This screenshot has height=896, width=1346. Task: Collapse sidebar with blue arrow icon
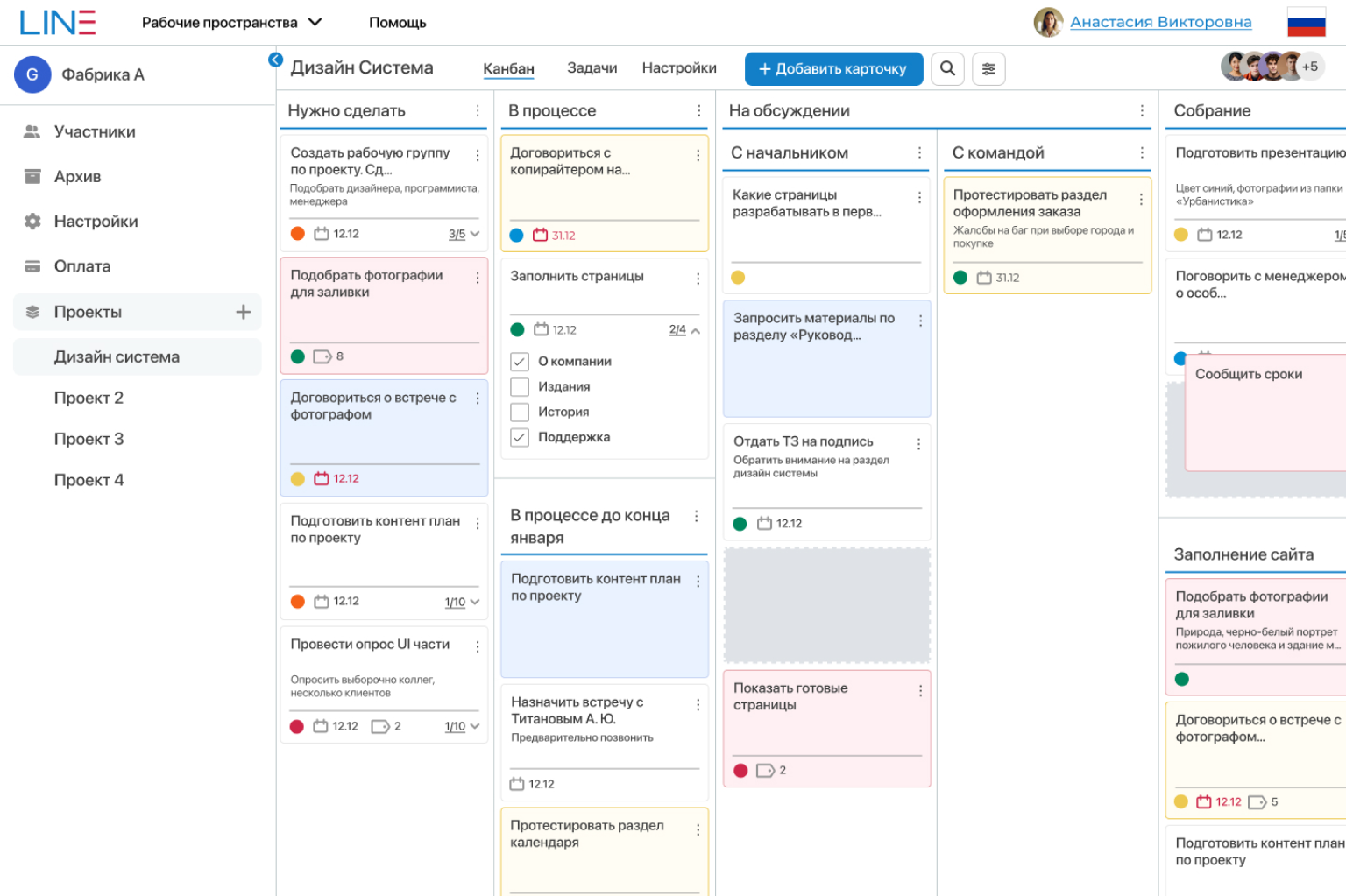pyautogui.click(x=275, y=60)
